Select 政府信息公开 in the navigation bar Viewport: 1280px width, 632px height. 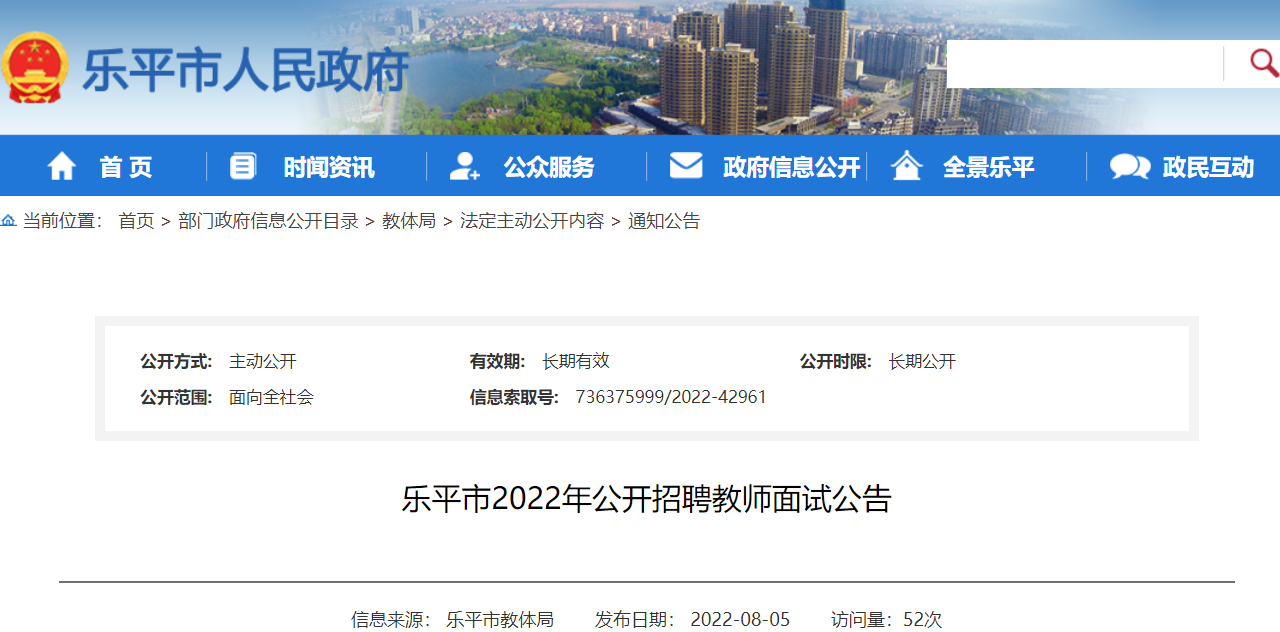pyautogui.click(x=791, y=167)
